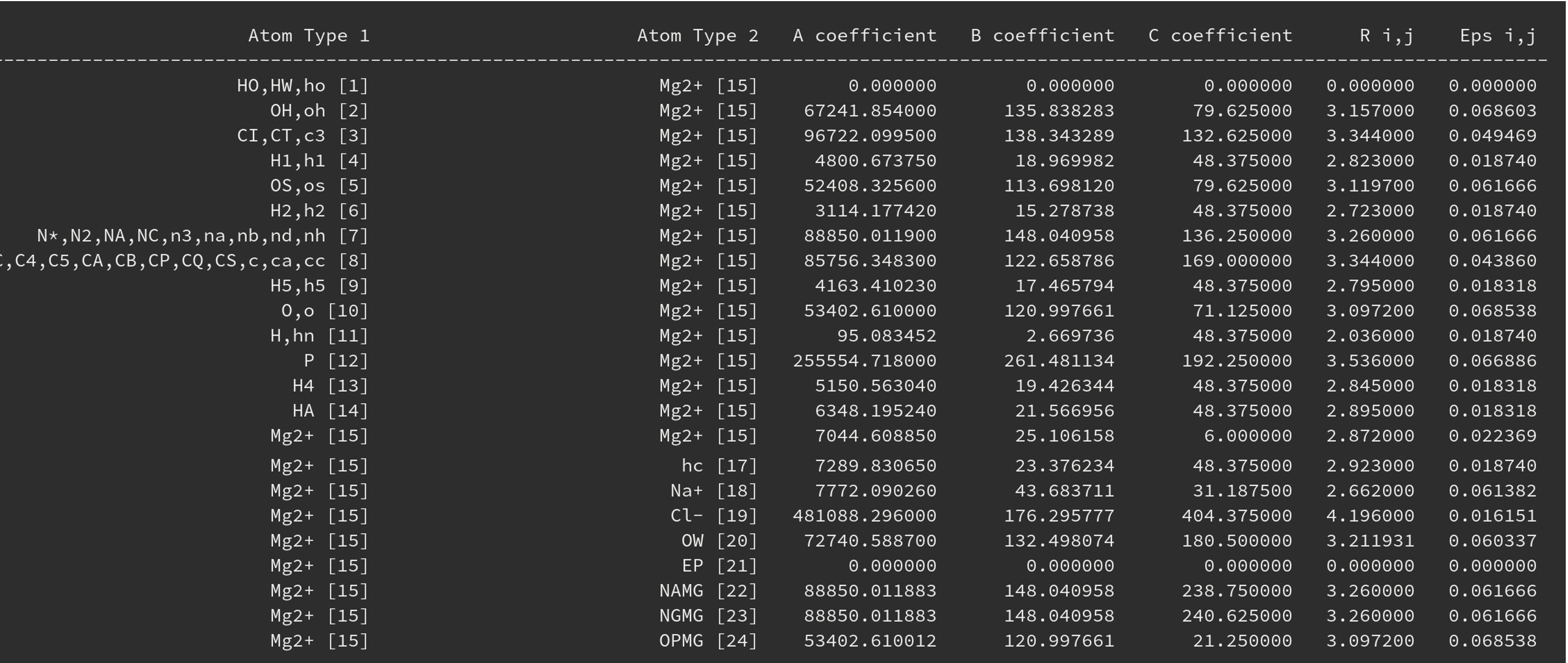Click the R i,j value 4.196000
Viewport: 1568px width, 663px height.
[1370, 516]
